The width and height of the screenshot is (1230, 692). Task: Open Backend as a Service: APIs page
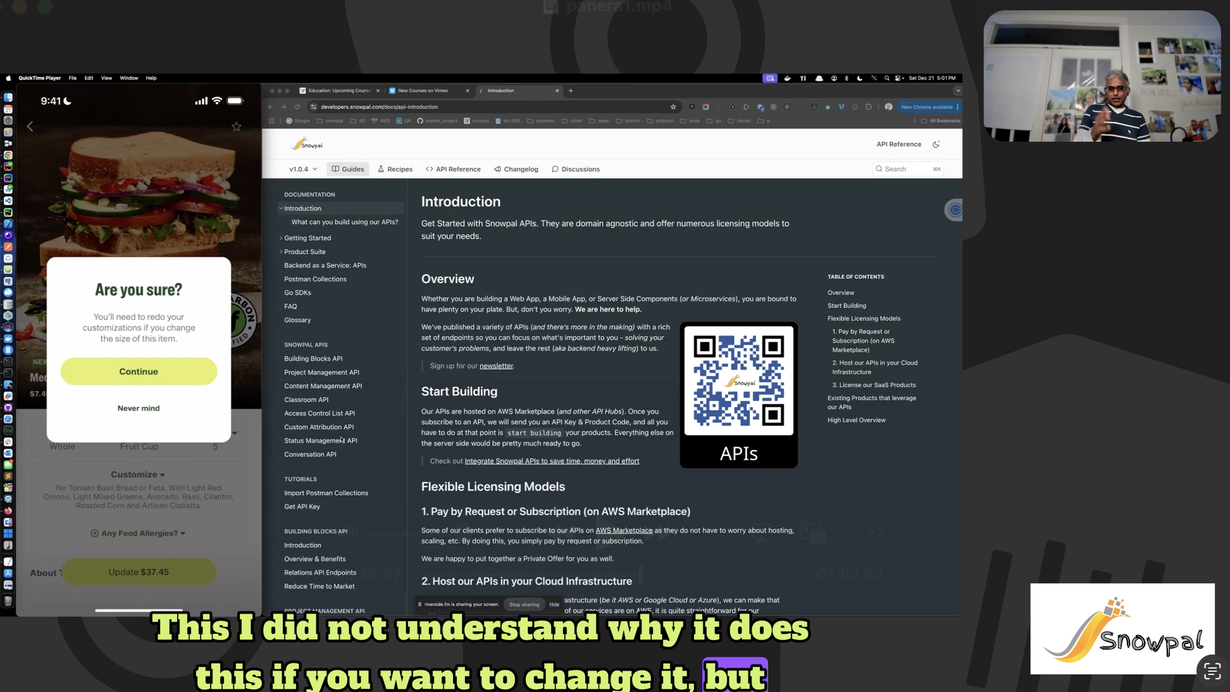[x=325, y=265]
